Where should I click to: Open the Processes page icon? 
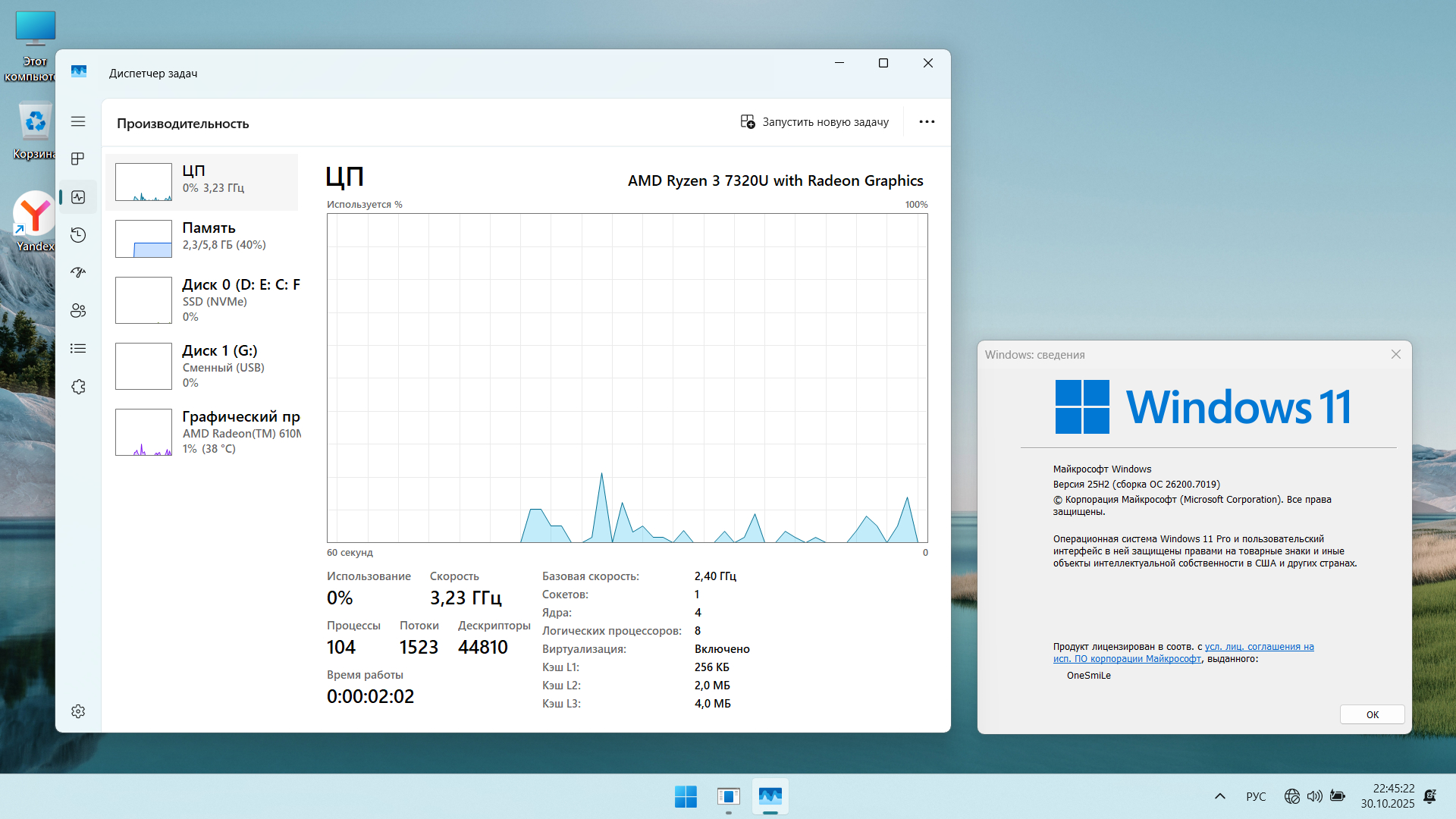(78, 159)
